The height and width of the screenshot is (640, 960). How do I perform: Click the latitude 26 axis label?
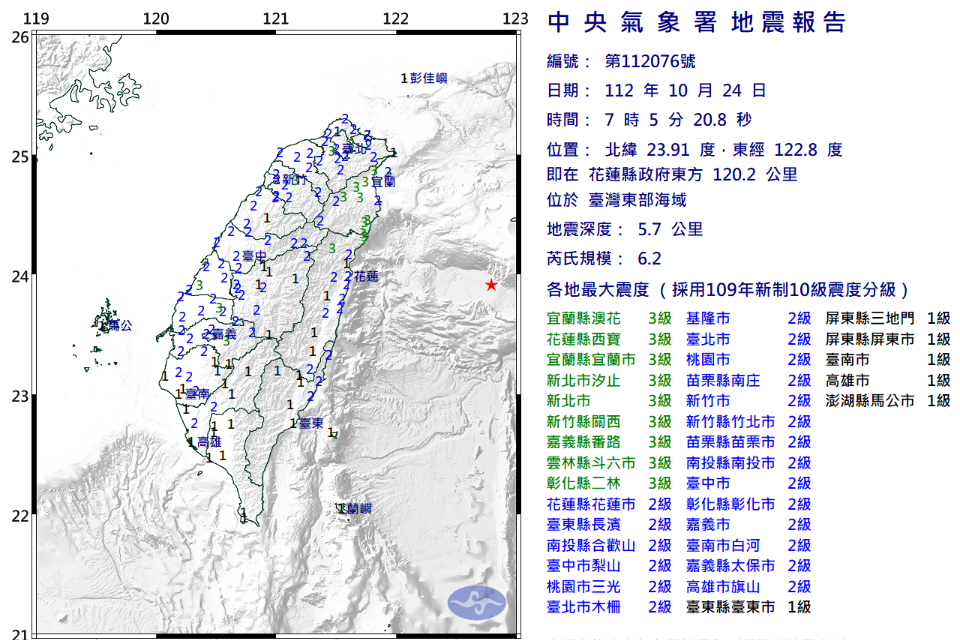(x=20, y=37)
